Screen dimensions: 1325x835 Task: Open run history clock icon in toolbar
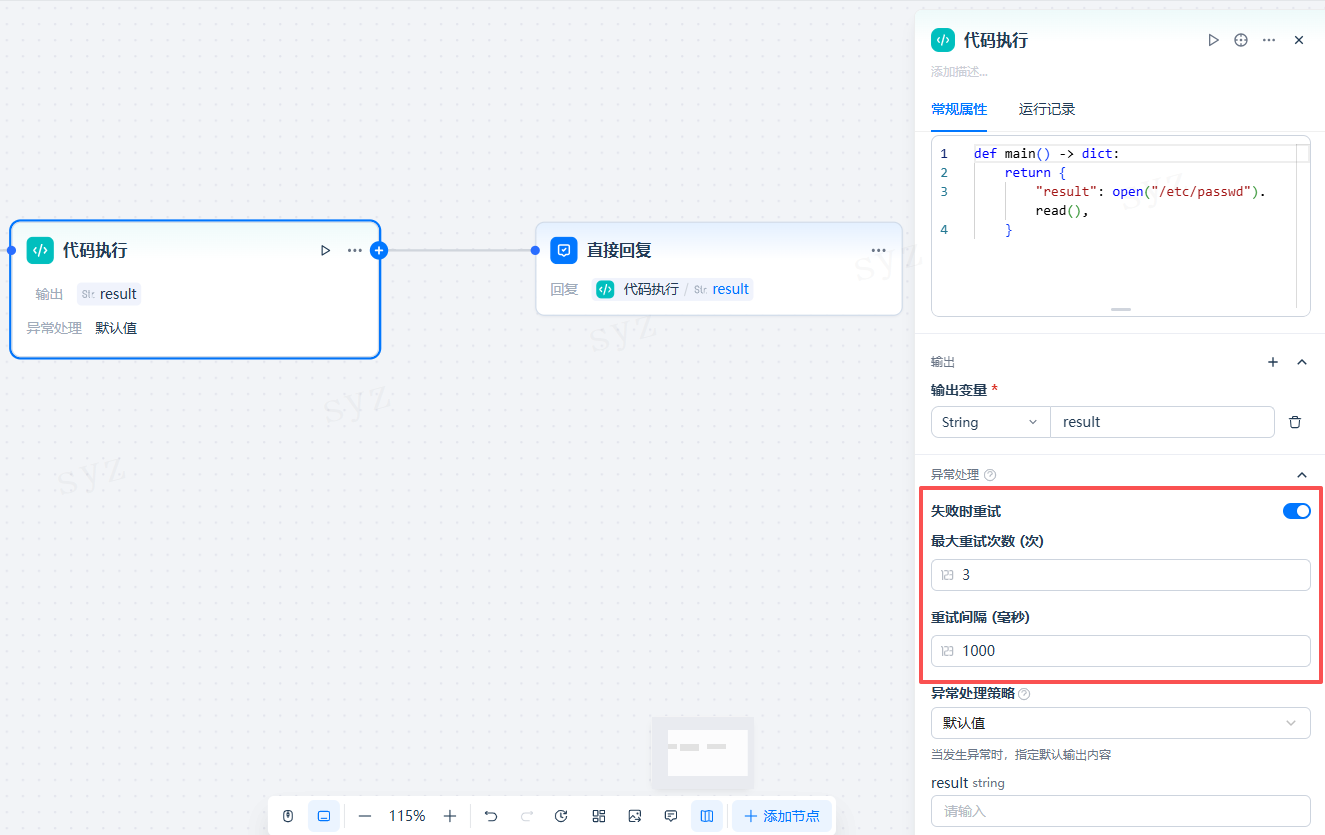pyautogui.click(x=561, y=816)
